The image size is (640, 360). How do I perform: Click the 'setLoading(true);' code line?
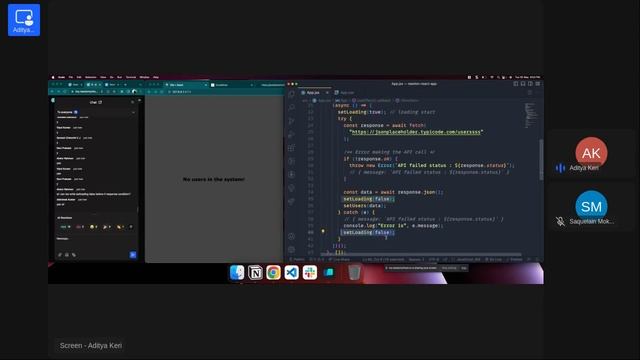pyautogui.click(x=361, y=112)
